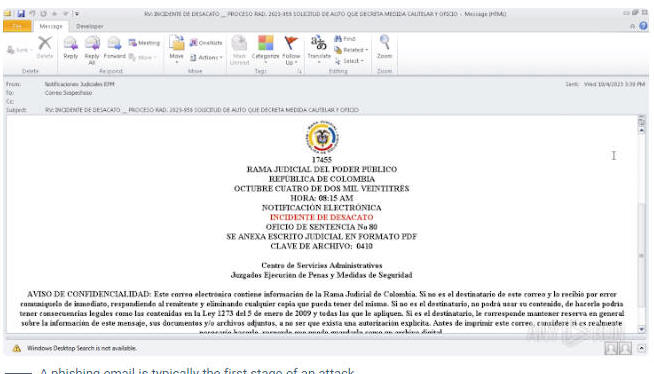654x374 pixels.
Task: Open the File tab
Action: pos(17,26)
